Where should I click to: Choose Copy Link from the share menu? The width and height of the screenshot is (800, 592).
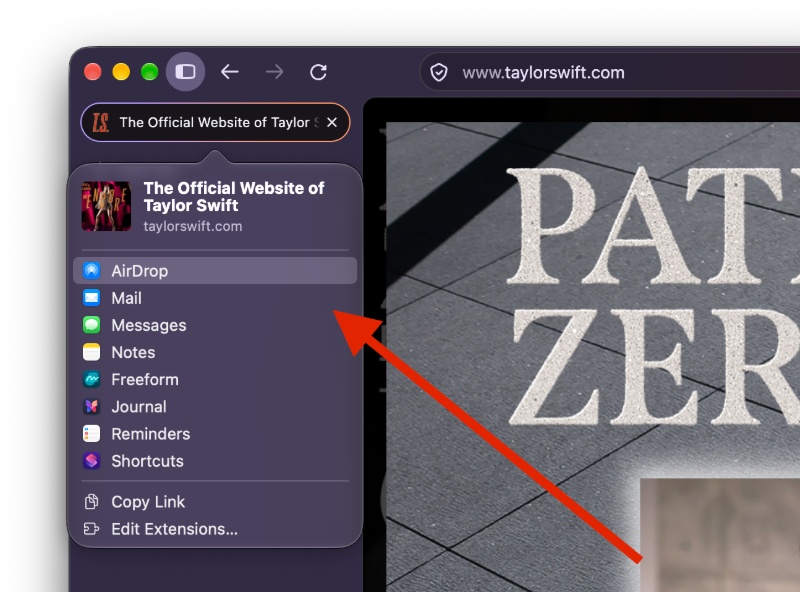click(x=215, y=502)
